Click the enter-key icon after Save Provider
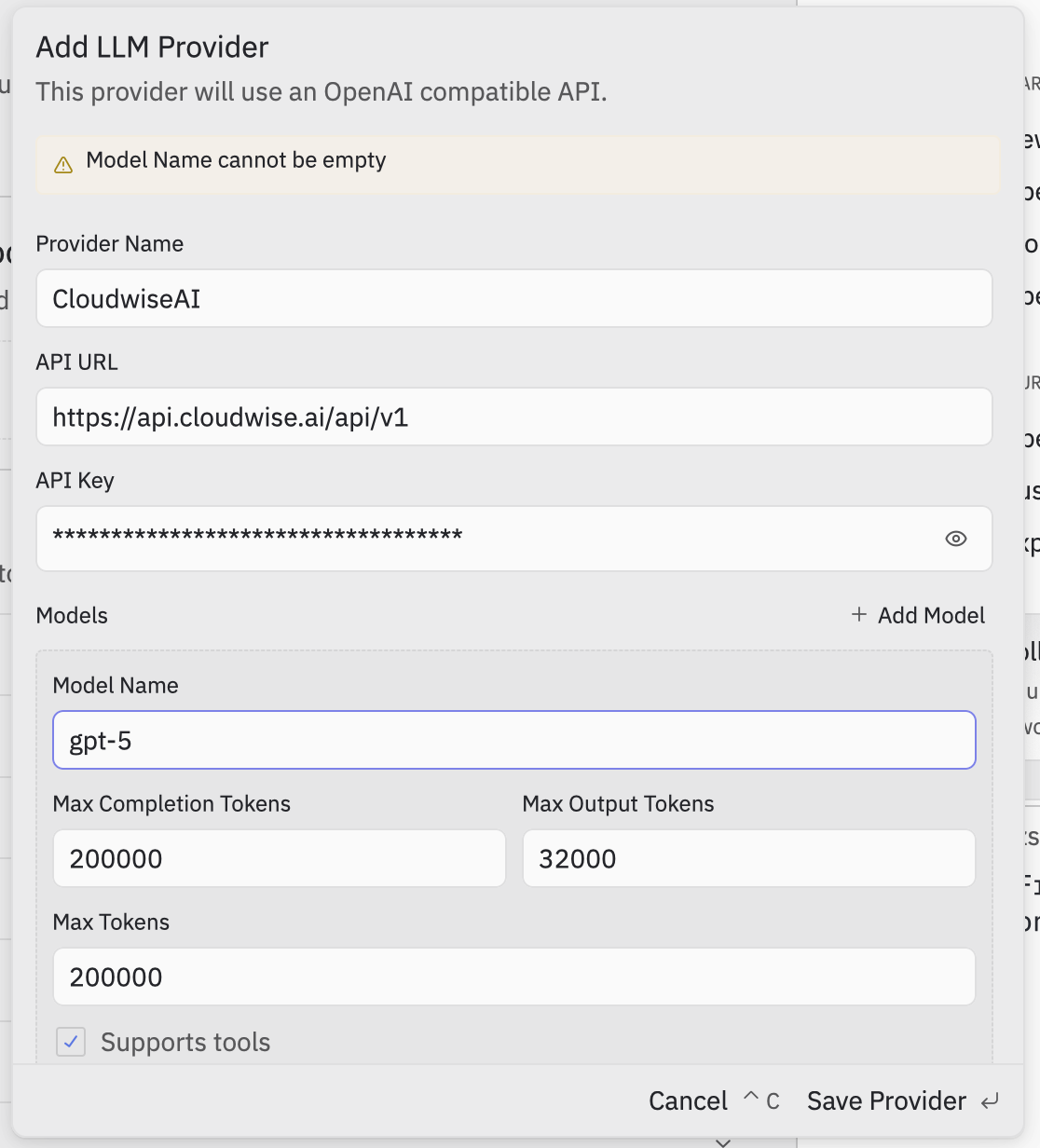 (x=990, y=1100)
